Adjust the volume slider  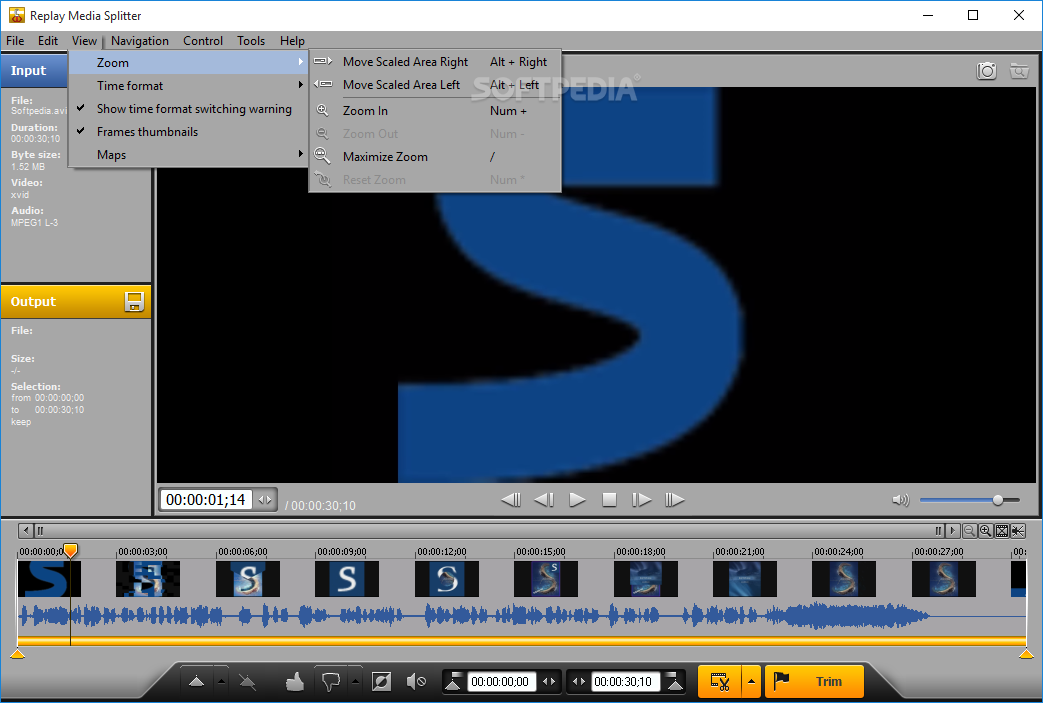point(970,499)
